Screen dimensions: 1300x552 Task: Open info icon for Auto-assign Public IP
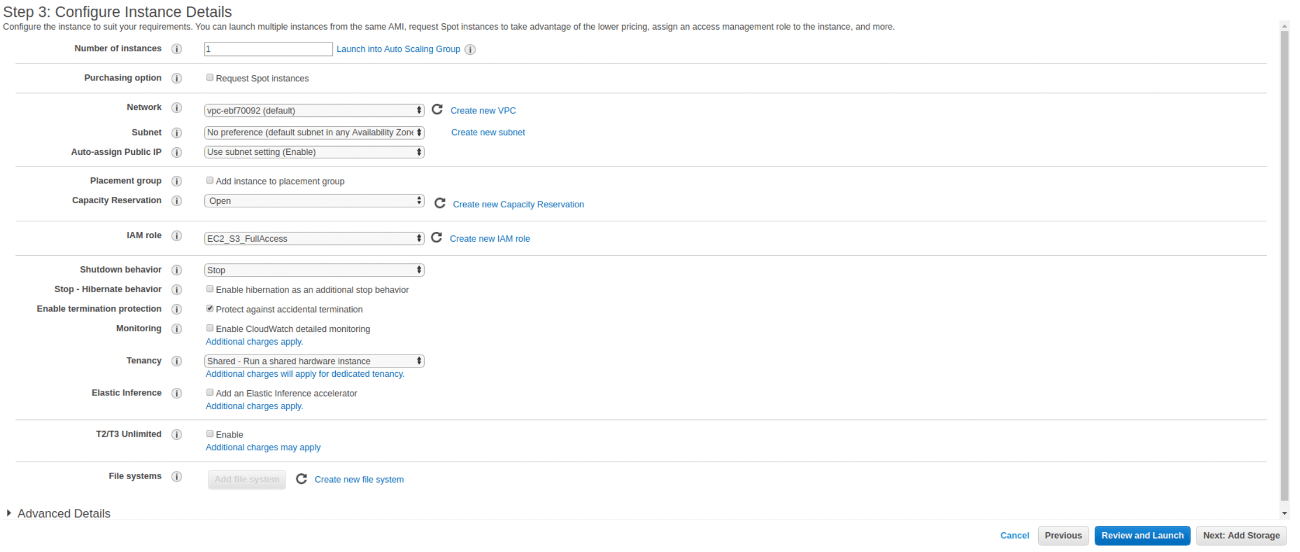click(x=177, y=153)
